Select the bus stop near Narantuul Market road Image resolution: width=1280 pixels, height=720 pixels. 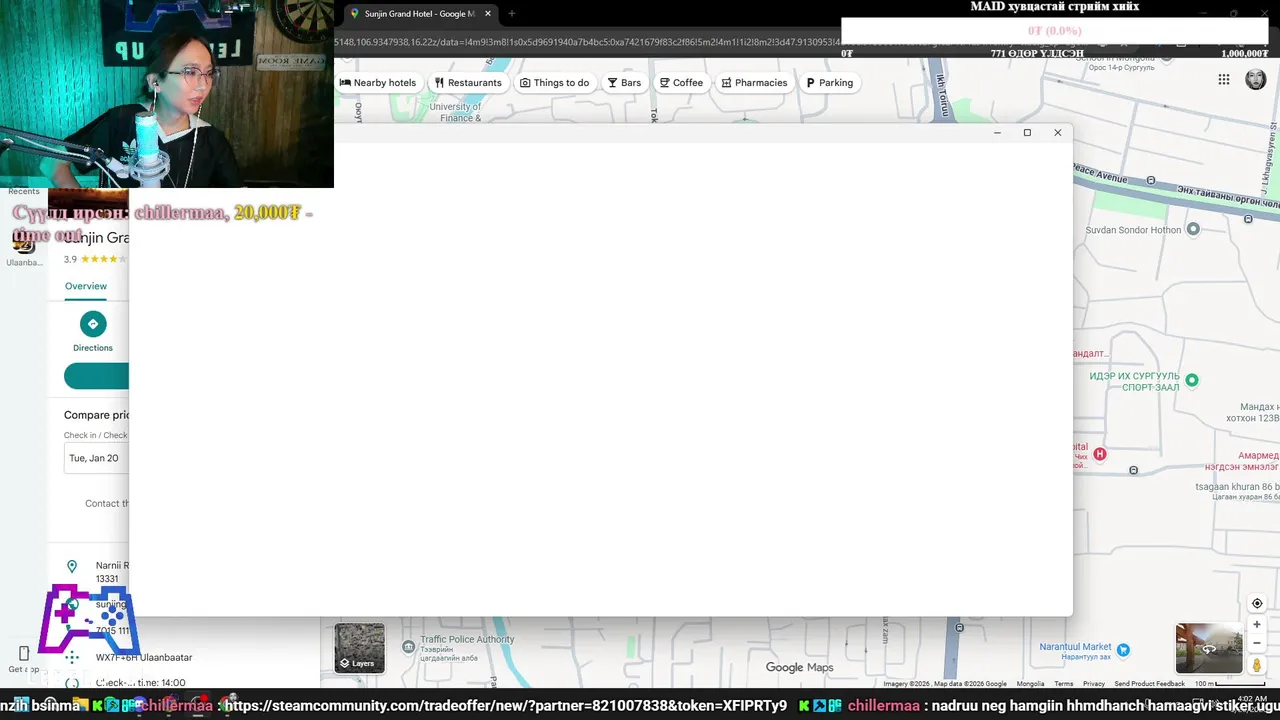(x=959, y=628)
